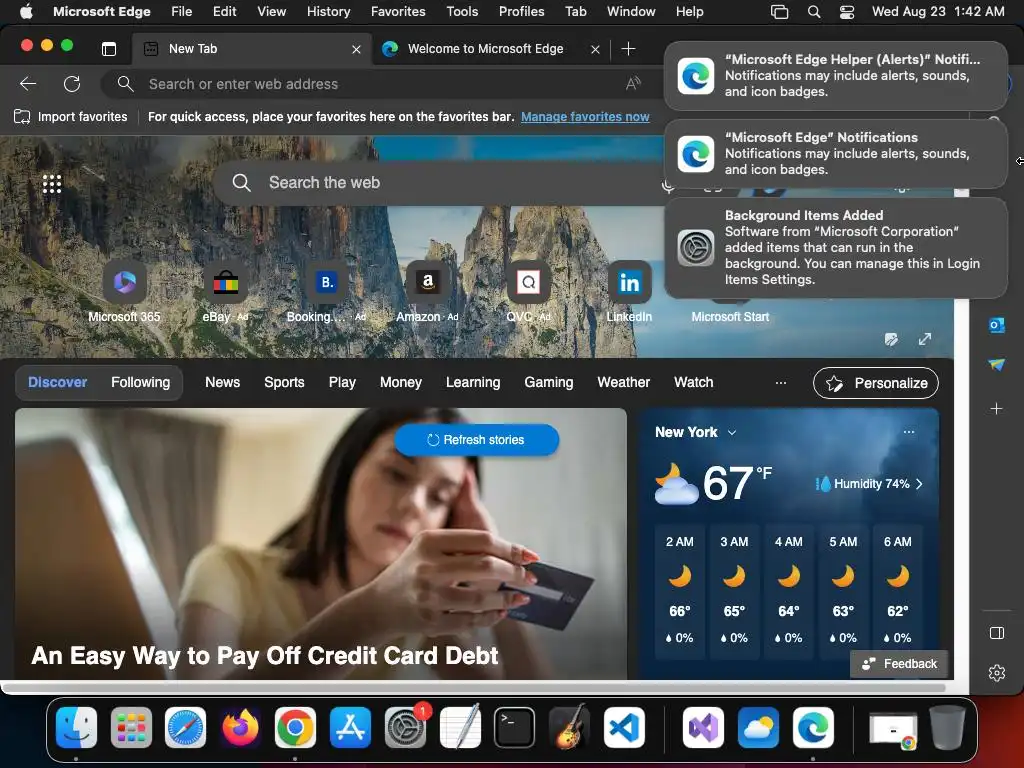This screenshot has width=1024, height=768.
Task: Open the eBay quick link tile
Action: click(x=225, y=282)
